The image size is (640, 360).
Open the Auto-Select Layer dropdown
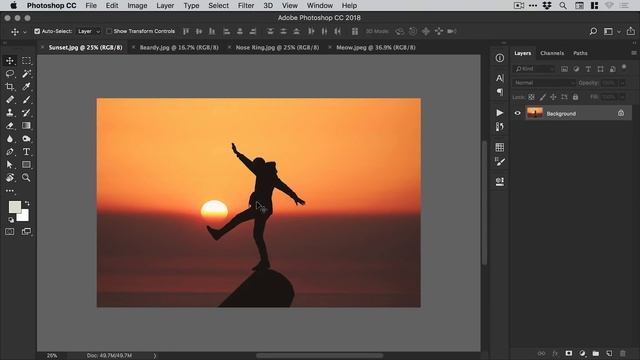pyautogui.click(x=88, y=31)
